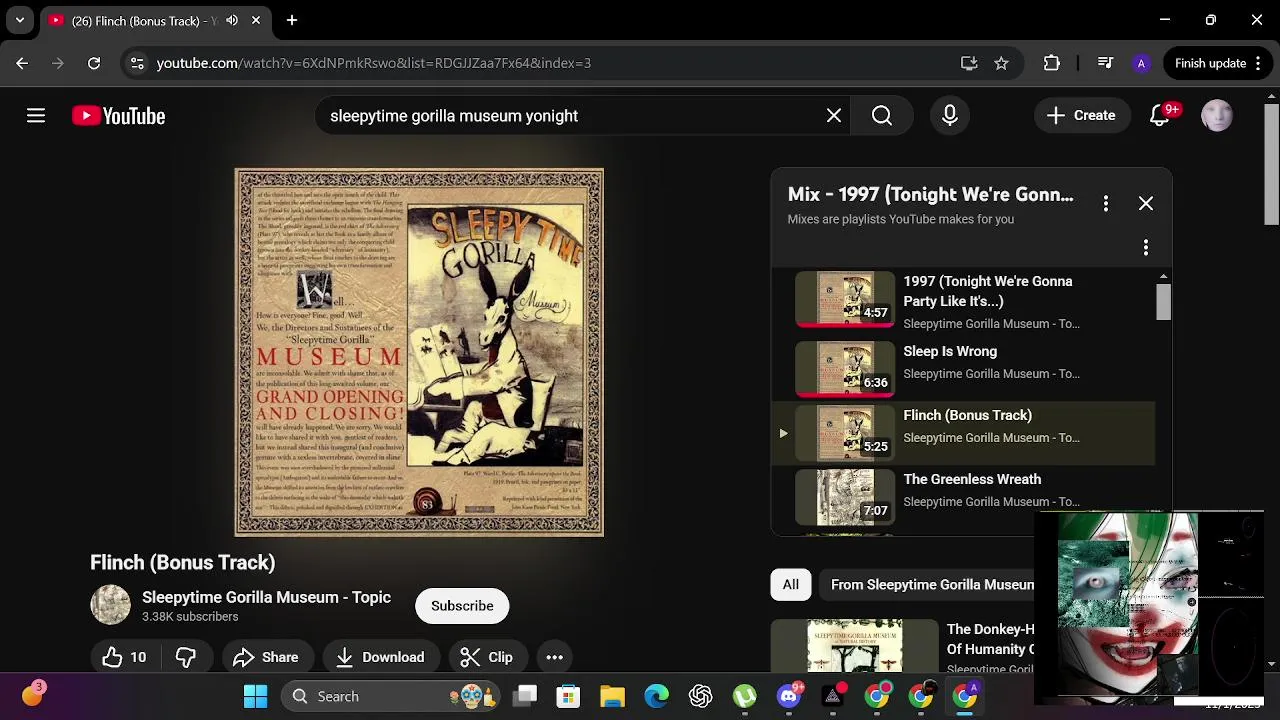The width and height of the screenshot is (1280, 720).
Task: Like the Flinch video
Action: pyautogui.click(x=124, y=657)
